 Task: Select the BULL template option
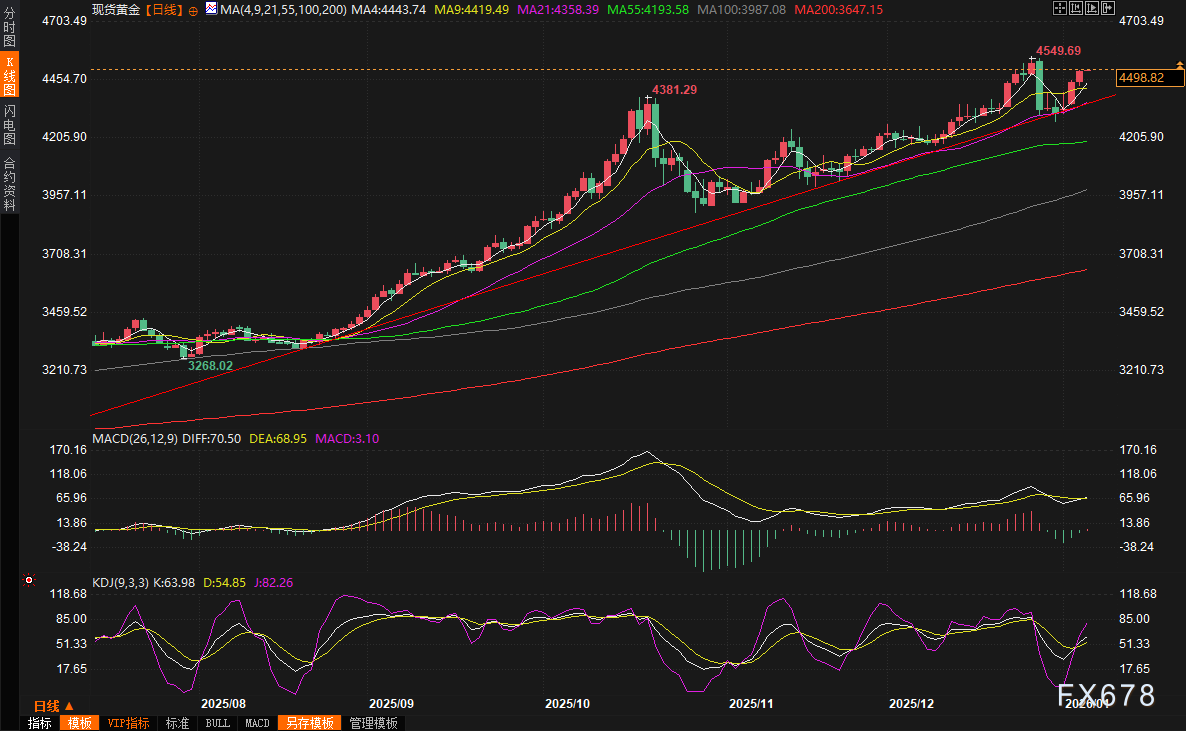point(216,723)
